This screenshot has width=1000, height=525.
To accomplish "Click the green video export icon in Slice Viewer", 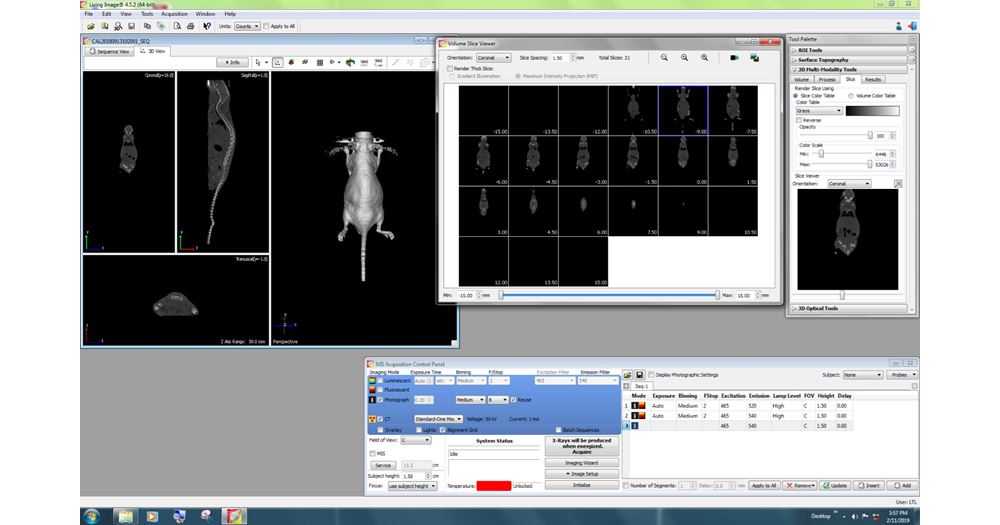I will point(734,58).
